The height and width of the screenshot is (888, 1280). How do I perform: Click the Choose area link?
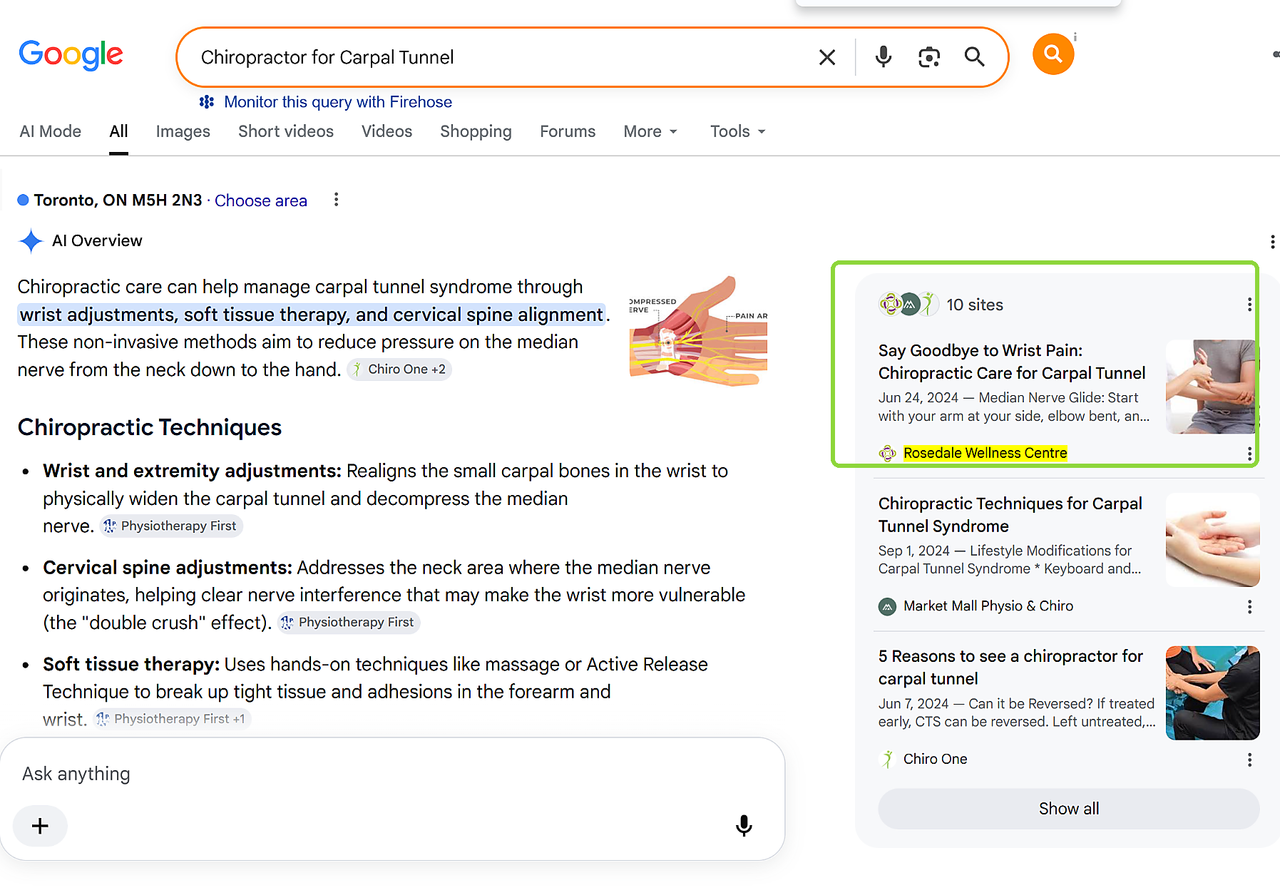[x=261, y=200]
